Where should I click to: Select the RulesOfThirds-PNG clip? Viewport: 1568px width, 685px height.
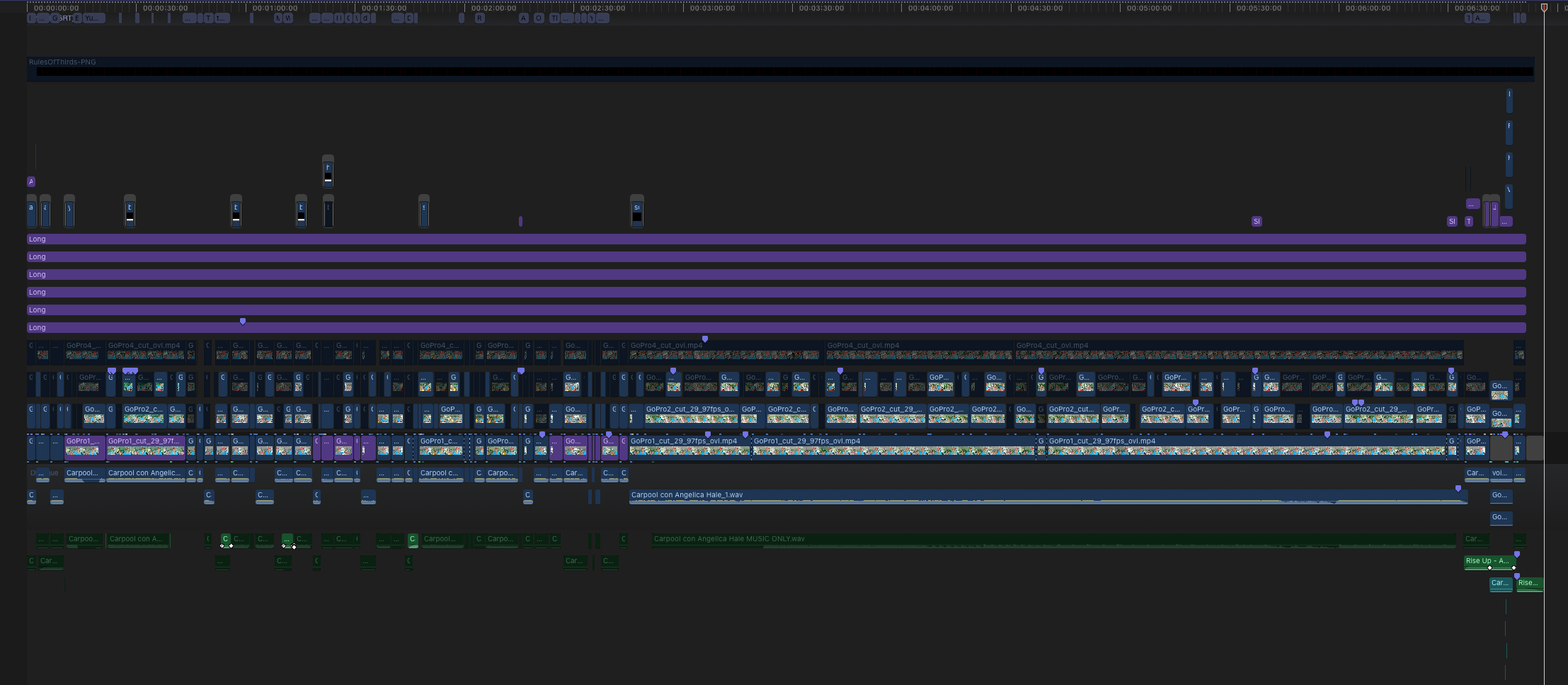pyautogui.click(x=780, y=69)
